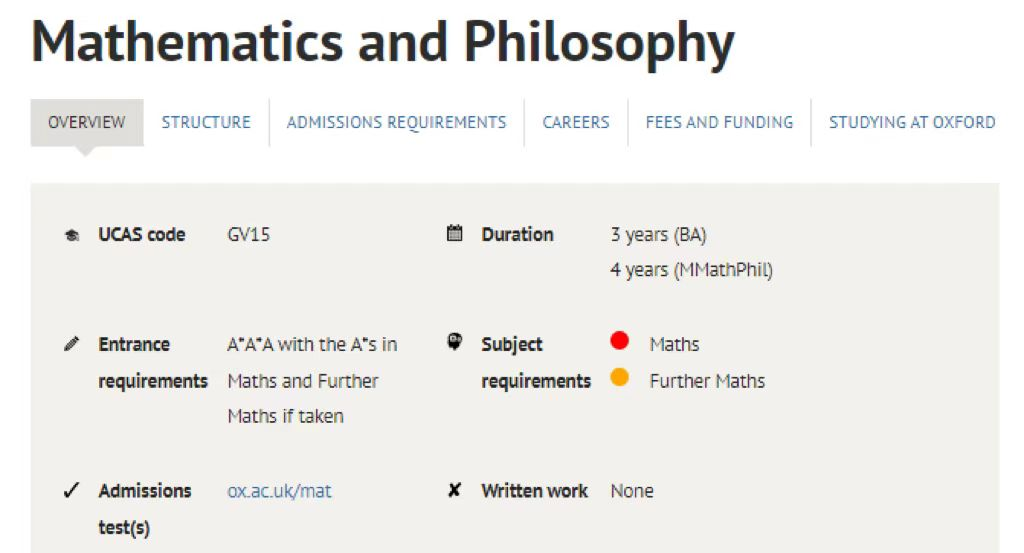
Task: Click the orange dot next to Further Maths
Action: point(619,377)
